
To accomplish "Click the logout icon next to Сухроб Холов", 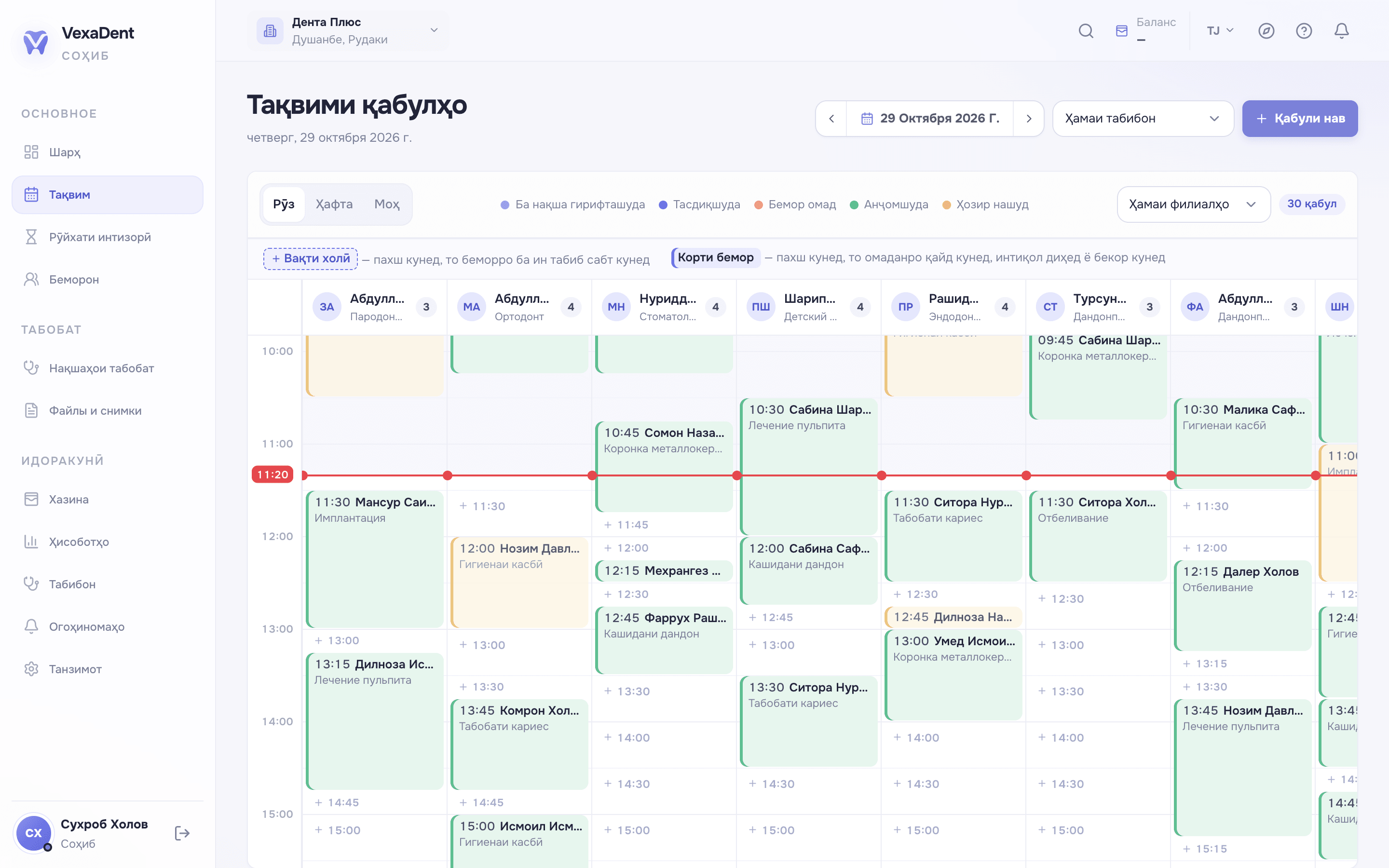I will [x=182, y=833].
